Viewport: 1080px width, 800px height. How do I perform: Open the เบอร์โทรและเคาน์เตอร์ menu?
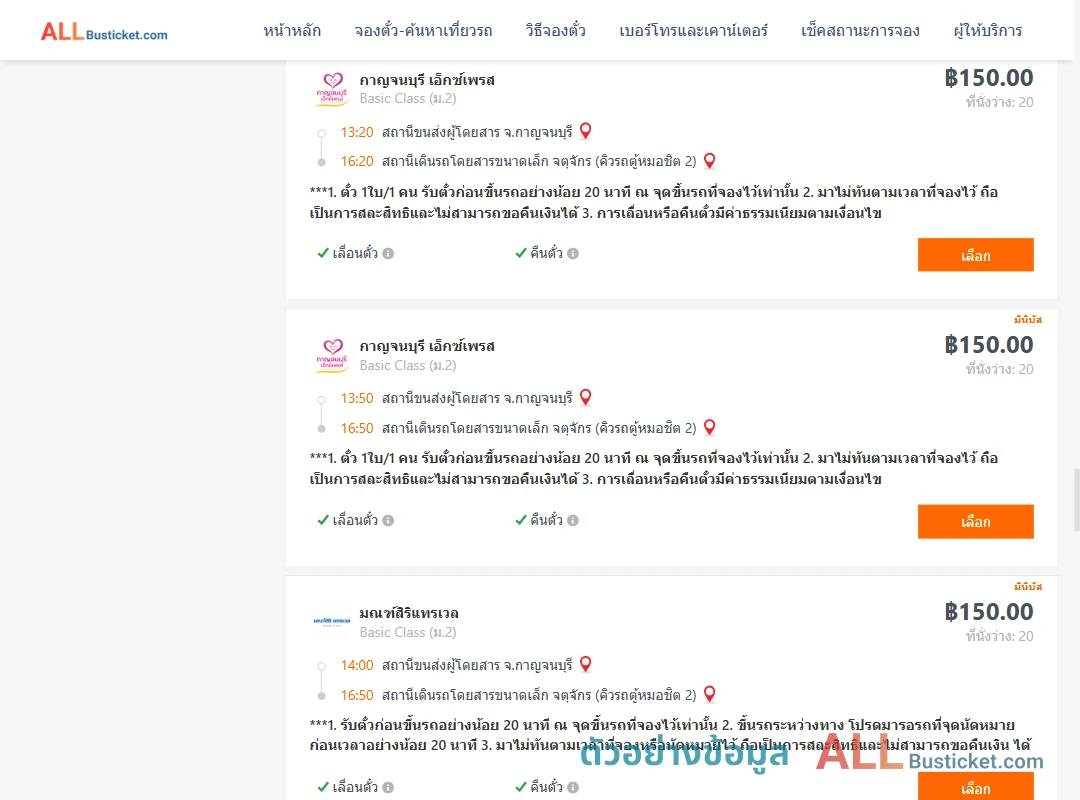click(x=693, y=31)
